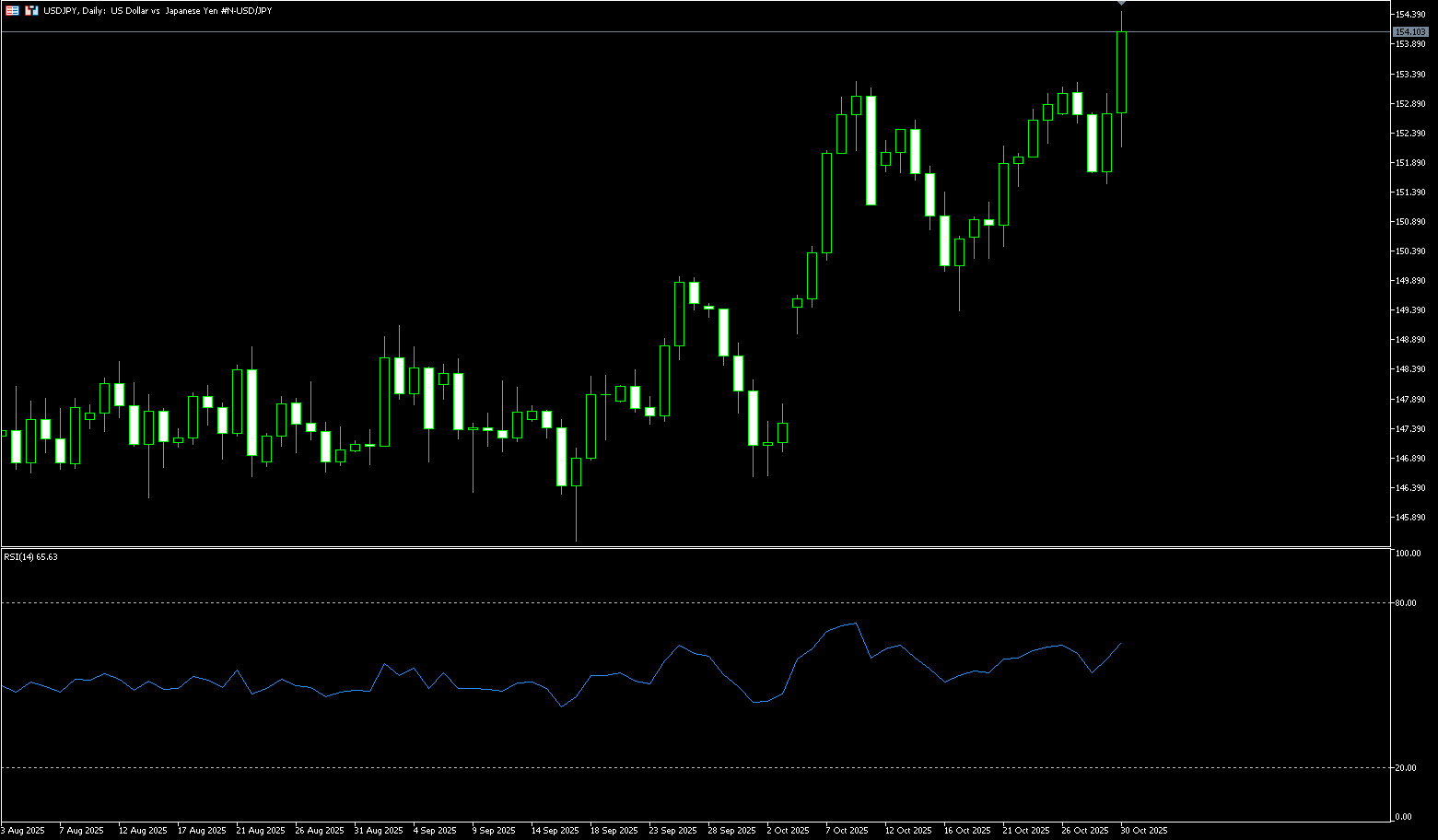Click the latest tall green candle body
The image size is (1438, 840).
tap(1121, 72)
